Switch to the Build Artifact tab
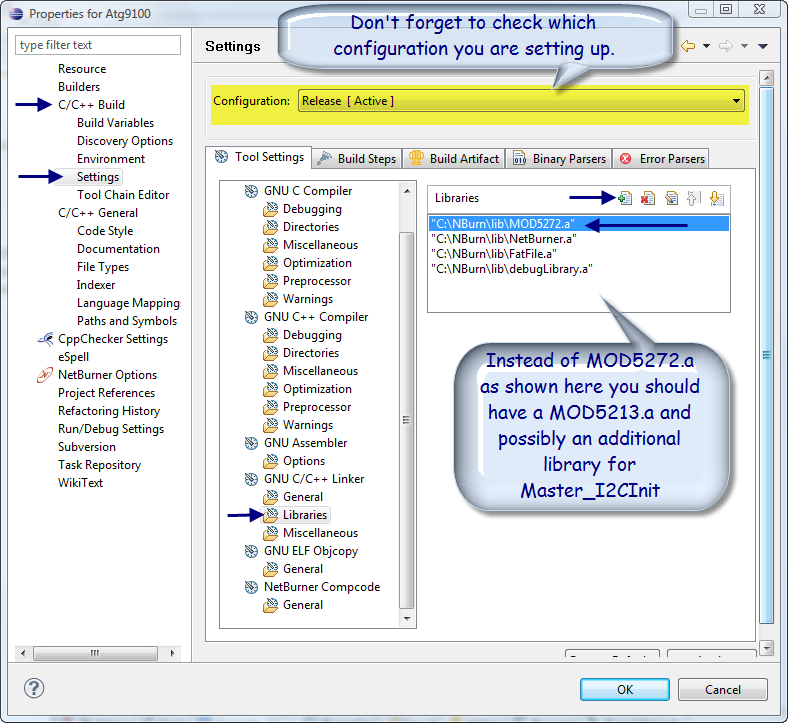 coord(454,159)
